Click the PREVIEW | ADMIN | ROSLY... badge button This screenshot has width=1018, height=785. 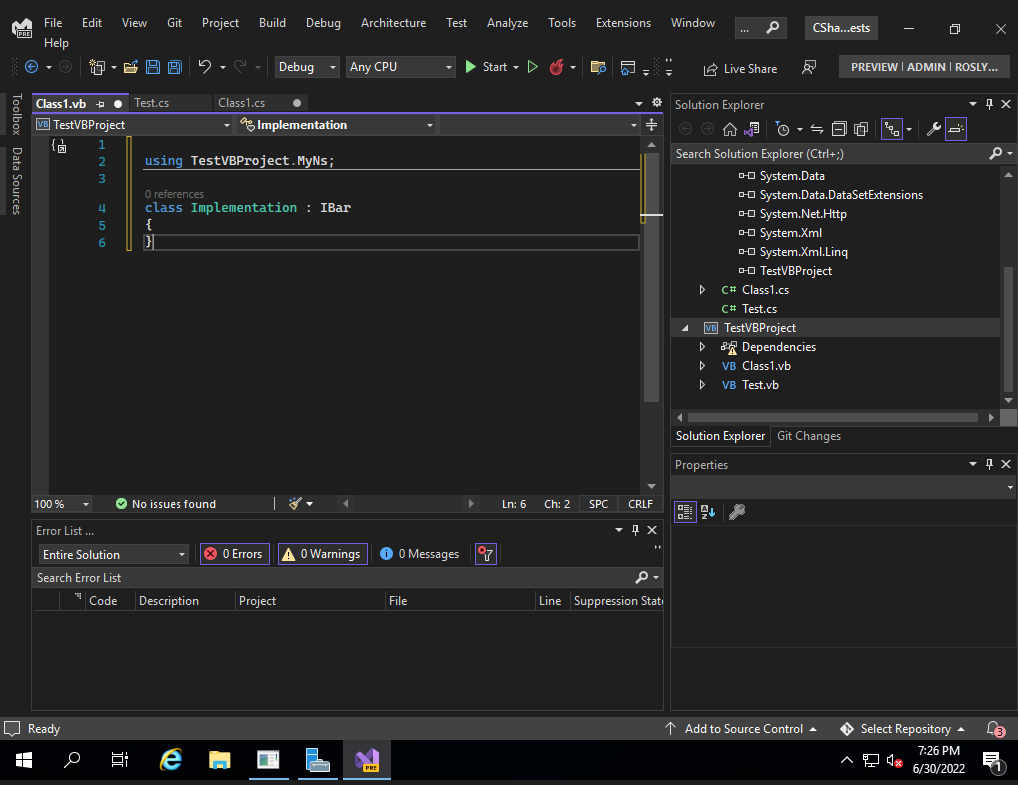924,67
